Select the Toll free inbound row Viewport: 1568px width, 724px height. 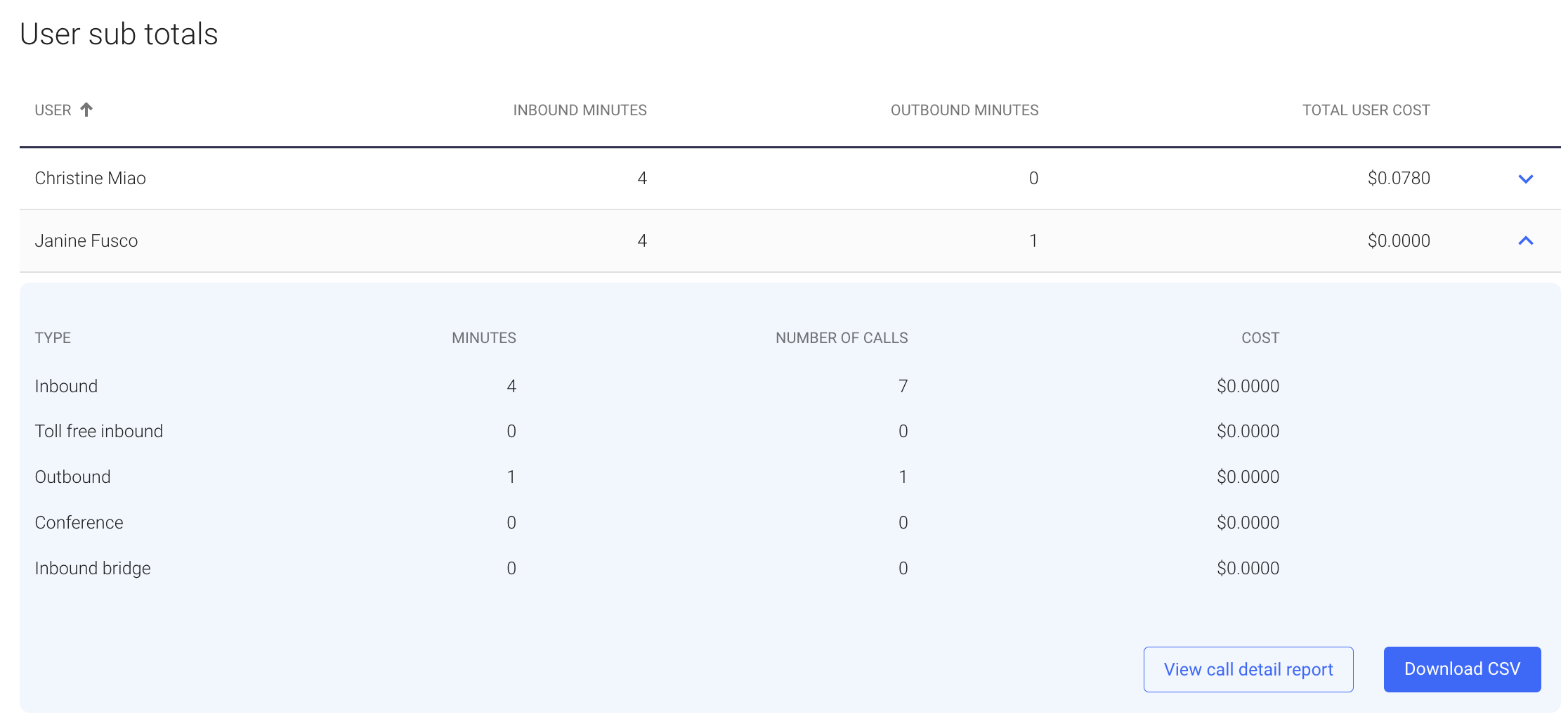pos(99,431)
